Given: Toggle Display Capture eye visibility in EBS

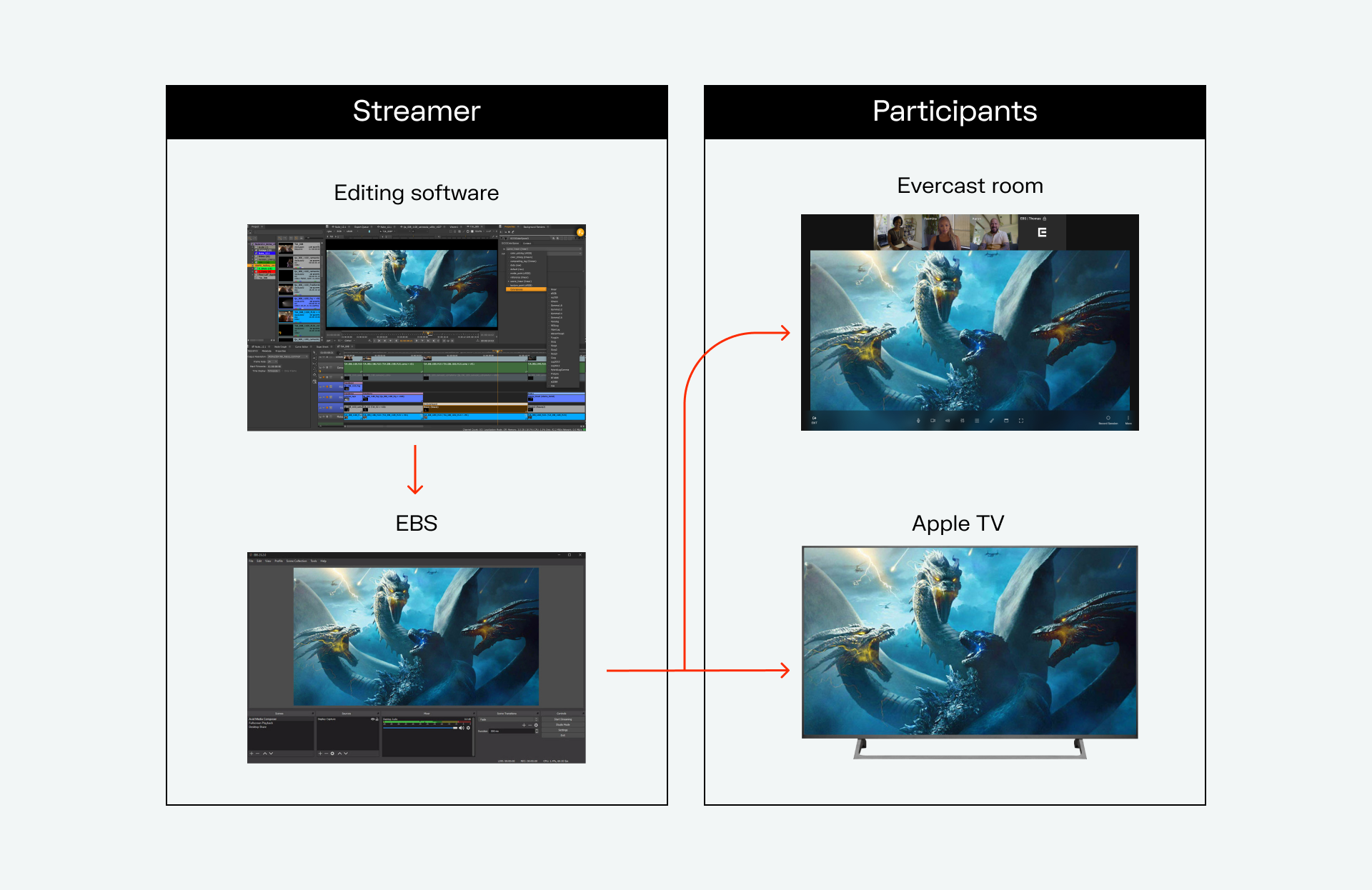Looking at the screenshot, I should coord(372,719).
